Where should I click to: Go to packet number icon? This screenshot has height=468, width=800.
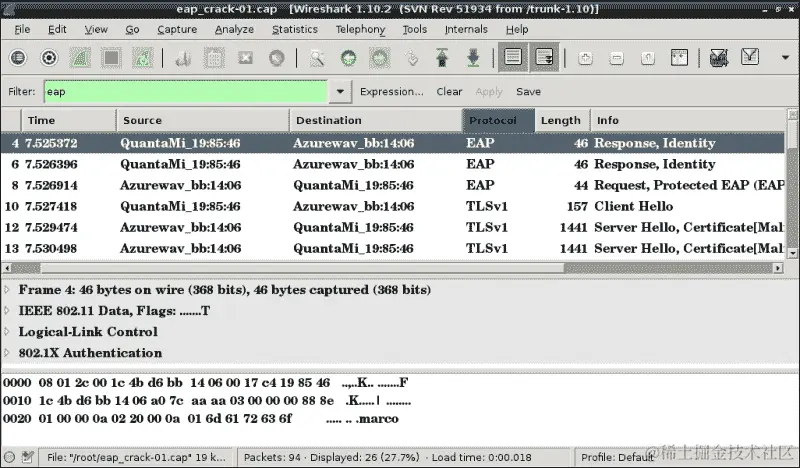click(x=411, y=58)
